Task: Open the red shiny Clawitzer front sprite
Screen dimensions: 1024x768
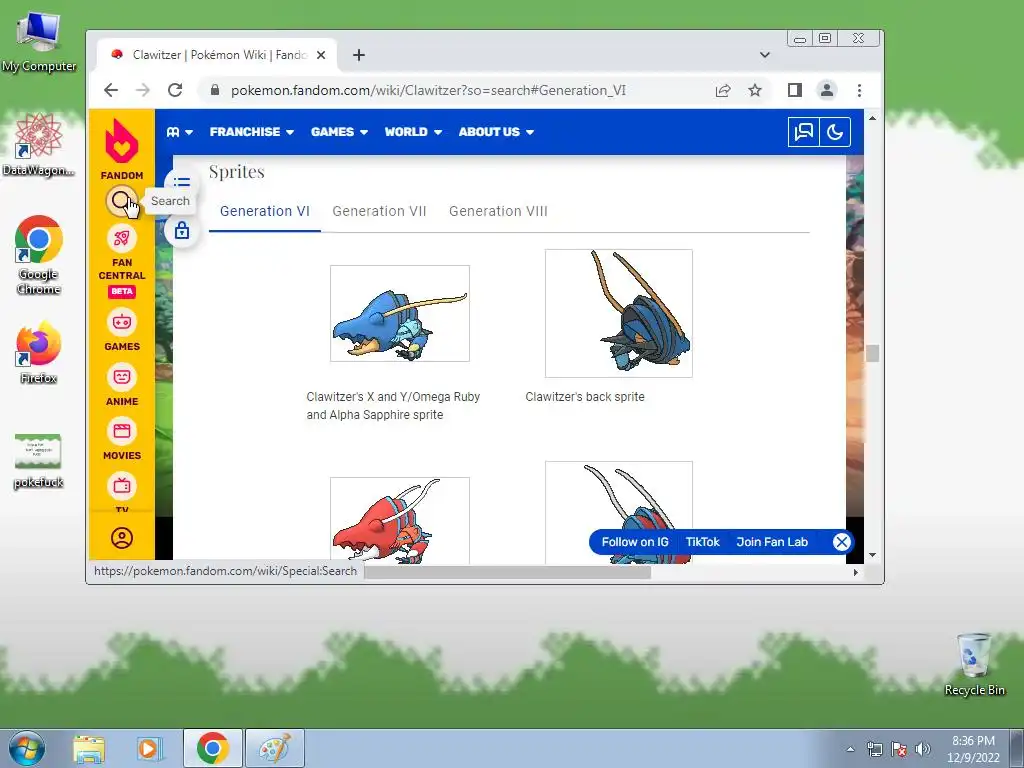Action: coord(400,520)
